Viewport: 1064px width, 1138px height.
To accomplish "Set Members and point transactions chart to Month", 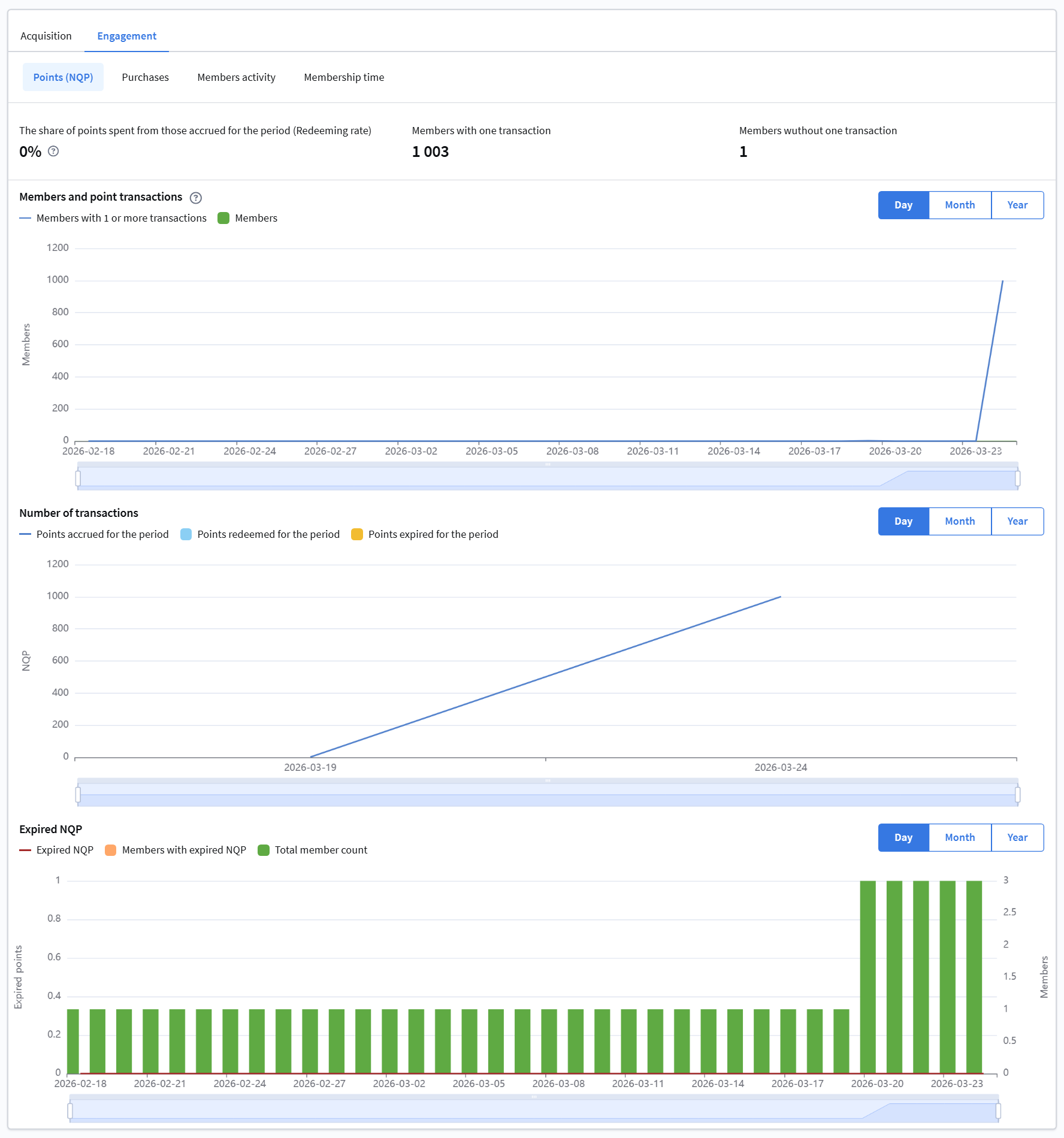I will pyautogui.click(x=959, y=205).
